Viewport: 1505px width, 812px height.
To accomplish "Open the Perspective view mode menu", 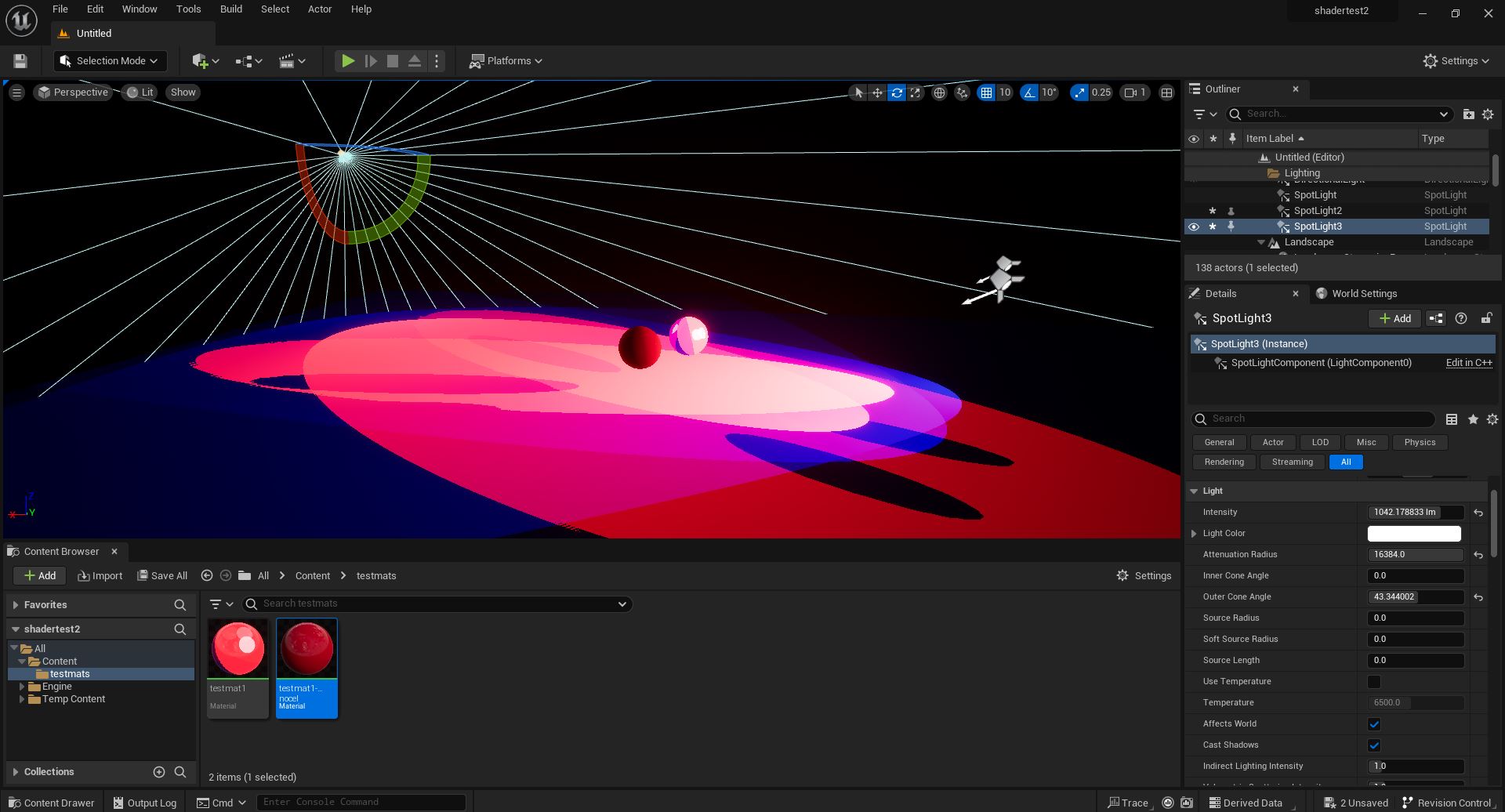I will pos(73,92).
